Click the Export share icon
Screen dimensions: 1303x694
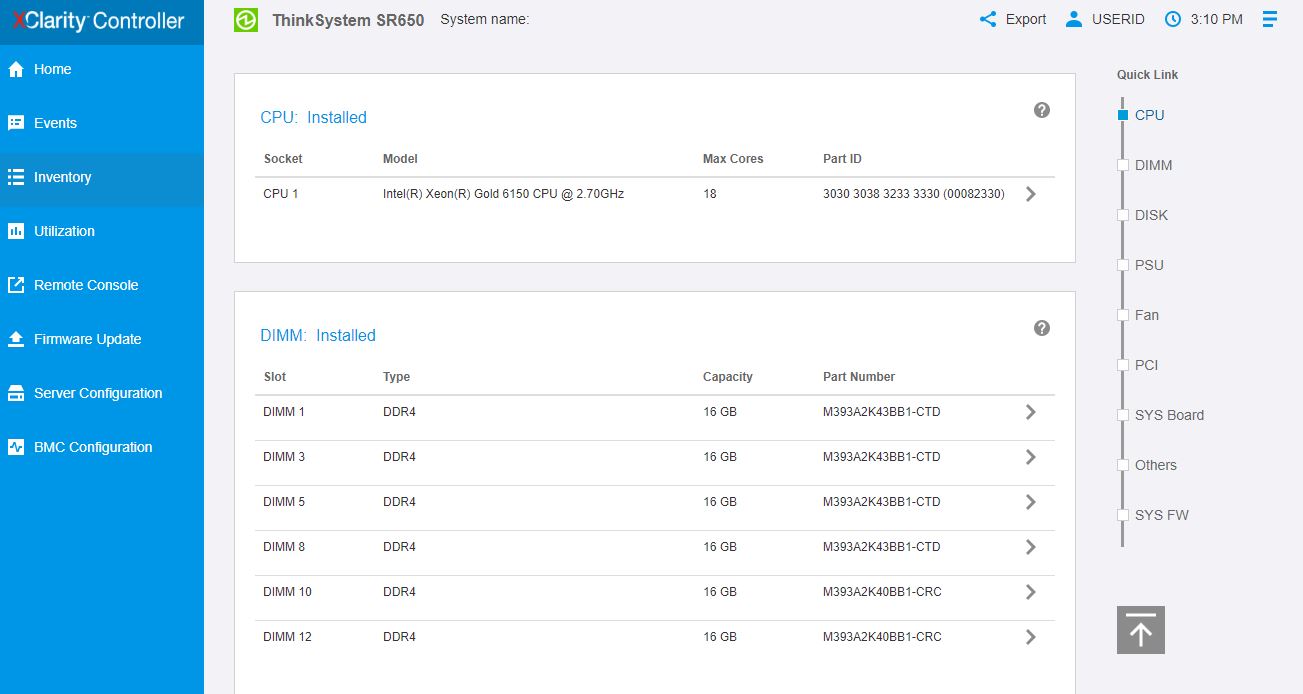click(x=988, y=19)
